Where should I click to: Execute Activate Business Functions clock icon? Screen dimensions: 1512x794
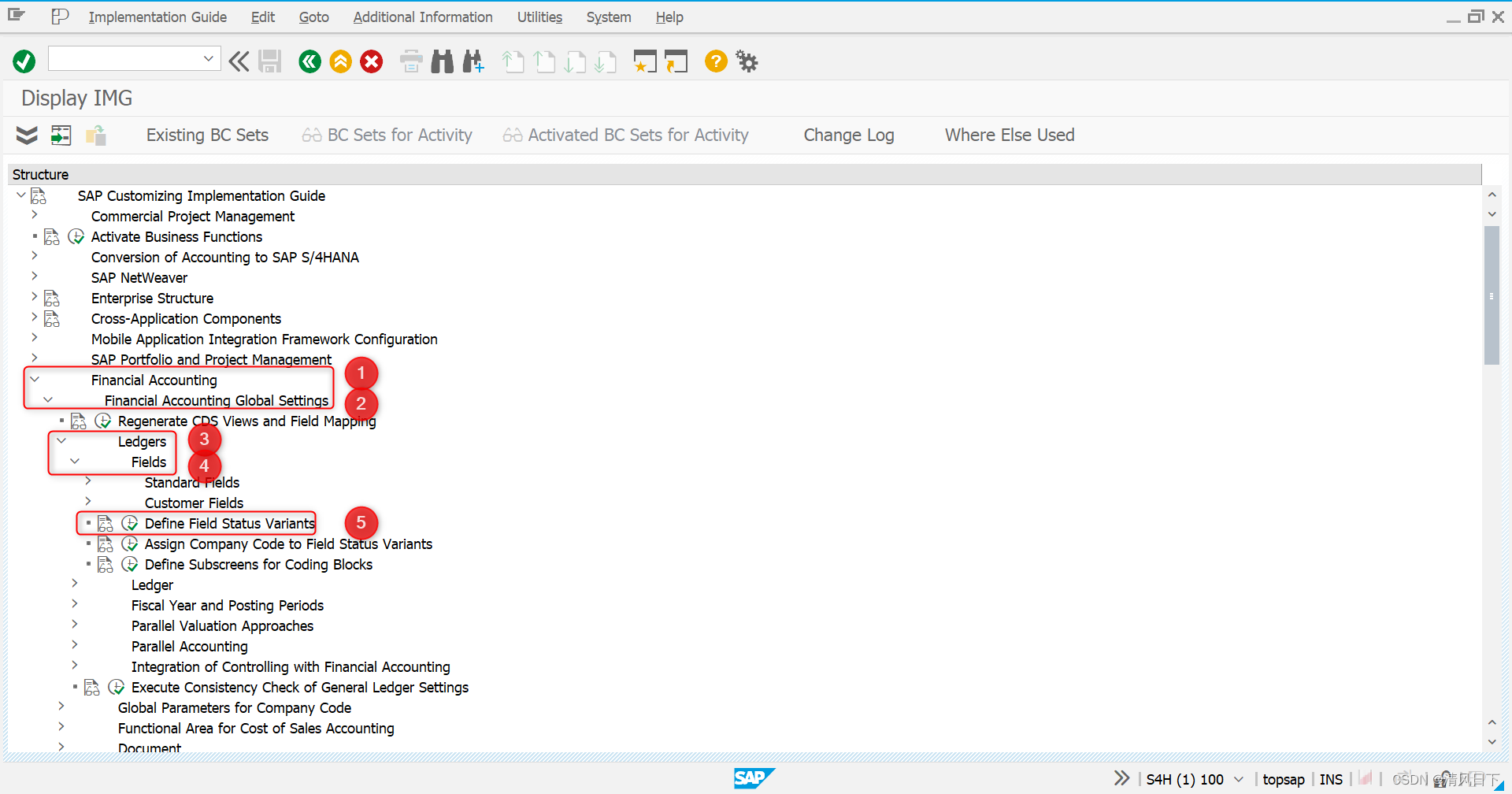pos(76,237)
